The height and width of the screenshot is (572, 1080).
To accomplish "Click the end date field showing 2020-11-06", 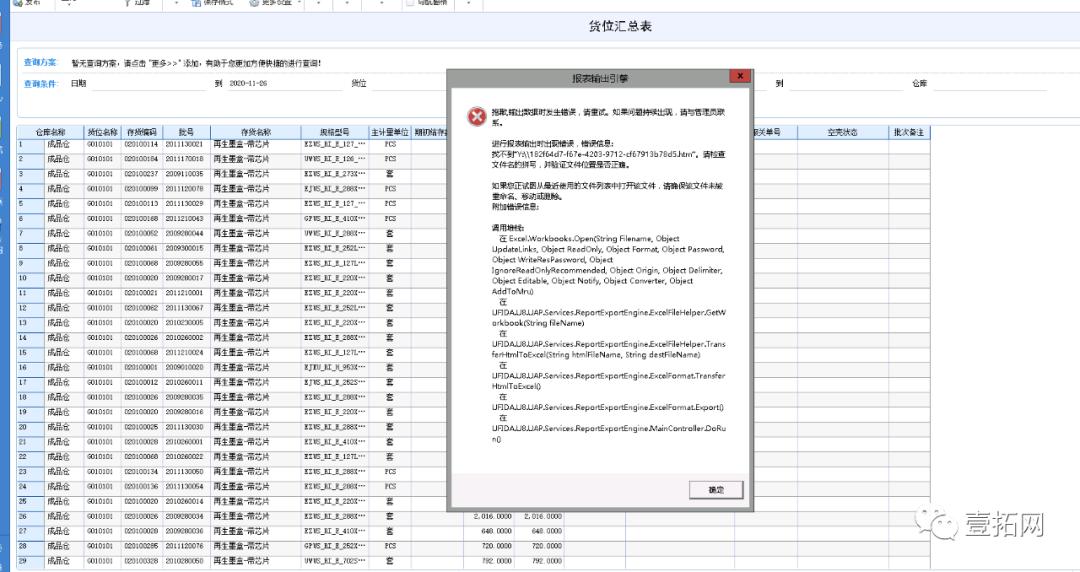I will (x=285, y=83).
